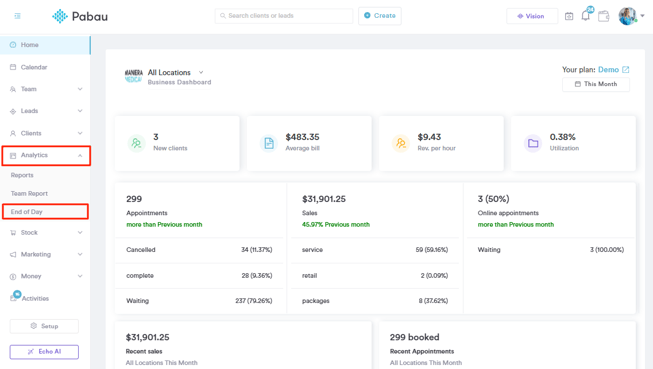The image size is (653, 369).
Task: Click the Utilization folder icon
Action: [533, 143]
